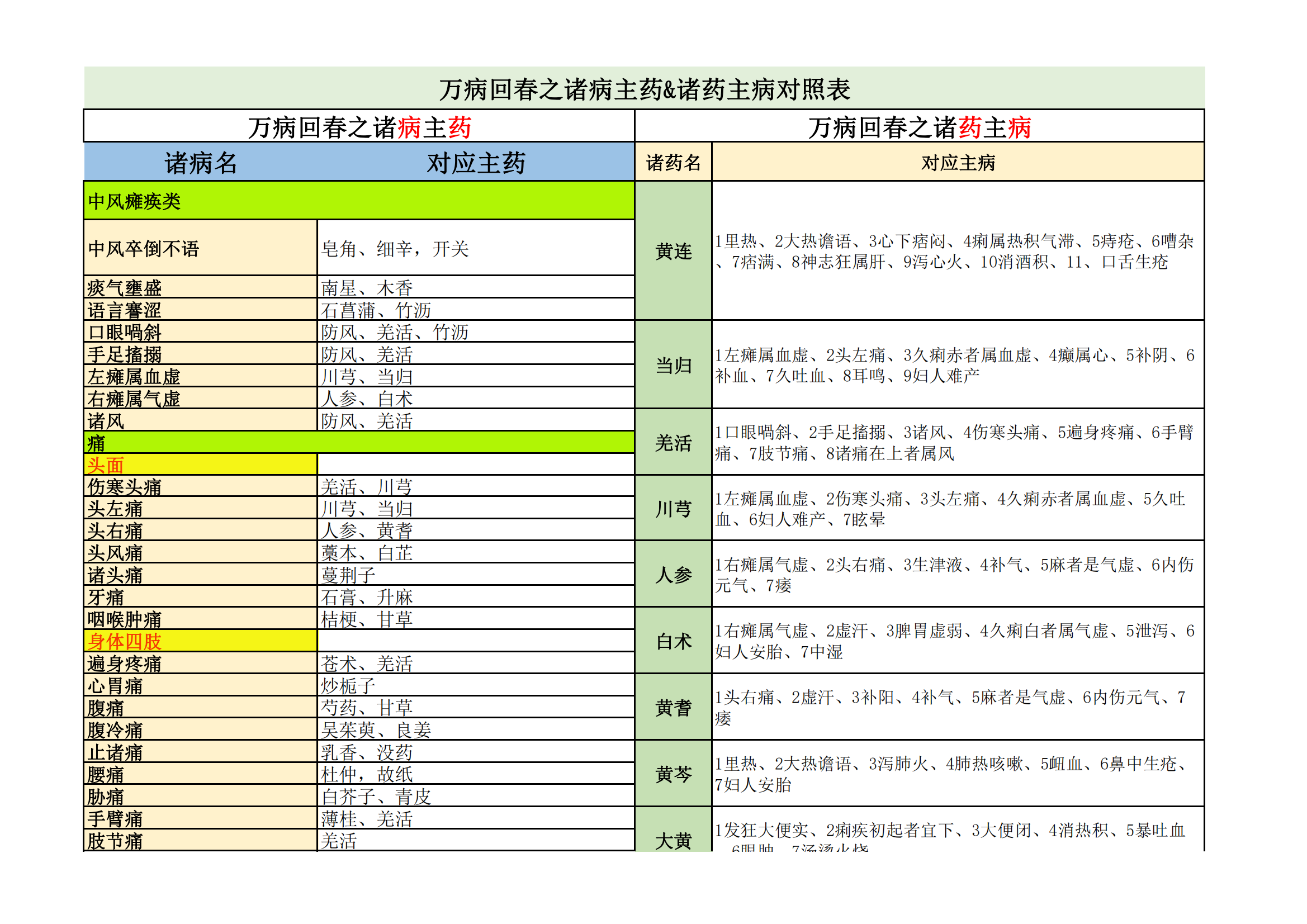The image size is (1307, 924).
Task: Click the cell 皂角、细辛，开关
Action: tap(476, 248)
